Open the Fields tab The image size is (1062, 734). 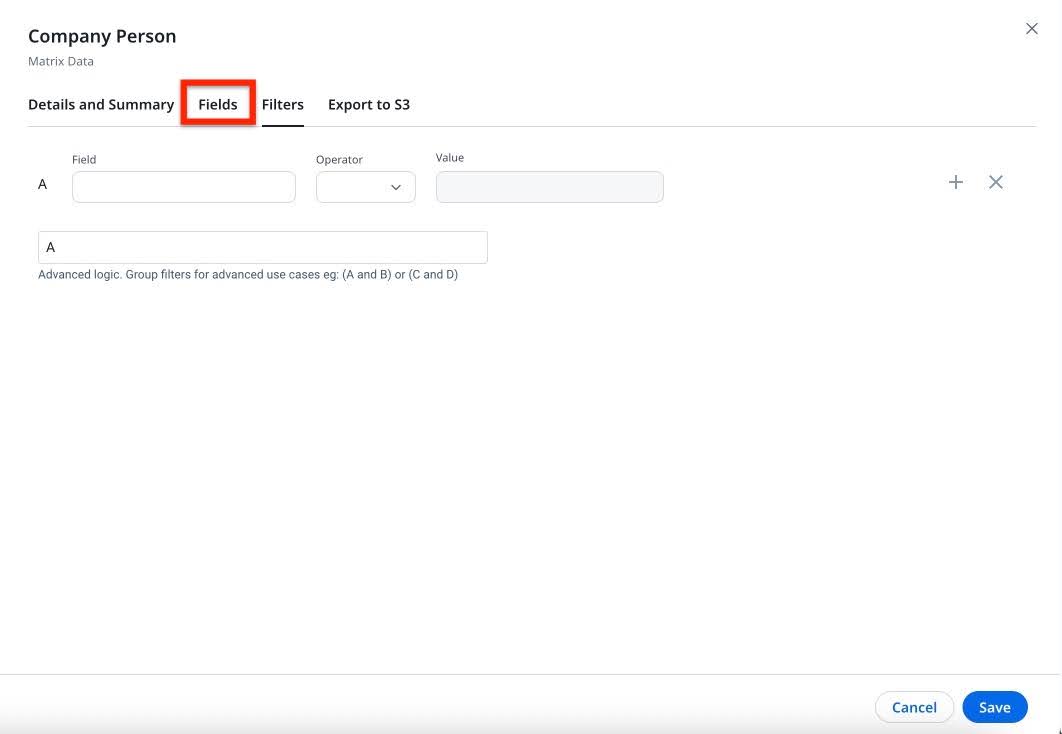217,104
